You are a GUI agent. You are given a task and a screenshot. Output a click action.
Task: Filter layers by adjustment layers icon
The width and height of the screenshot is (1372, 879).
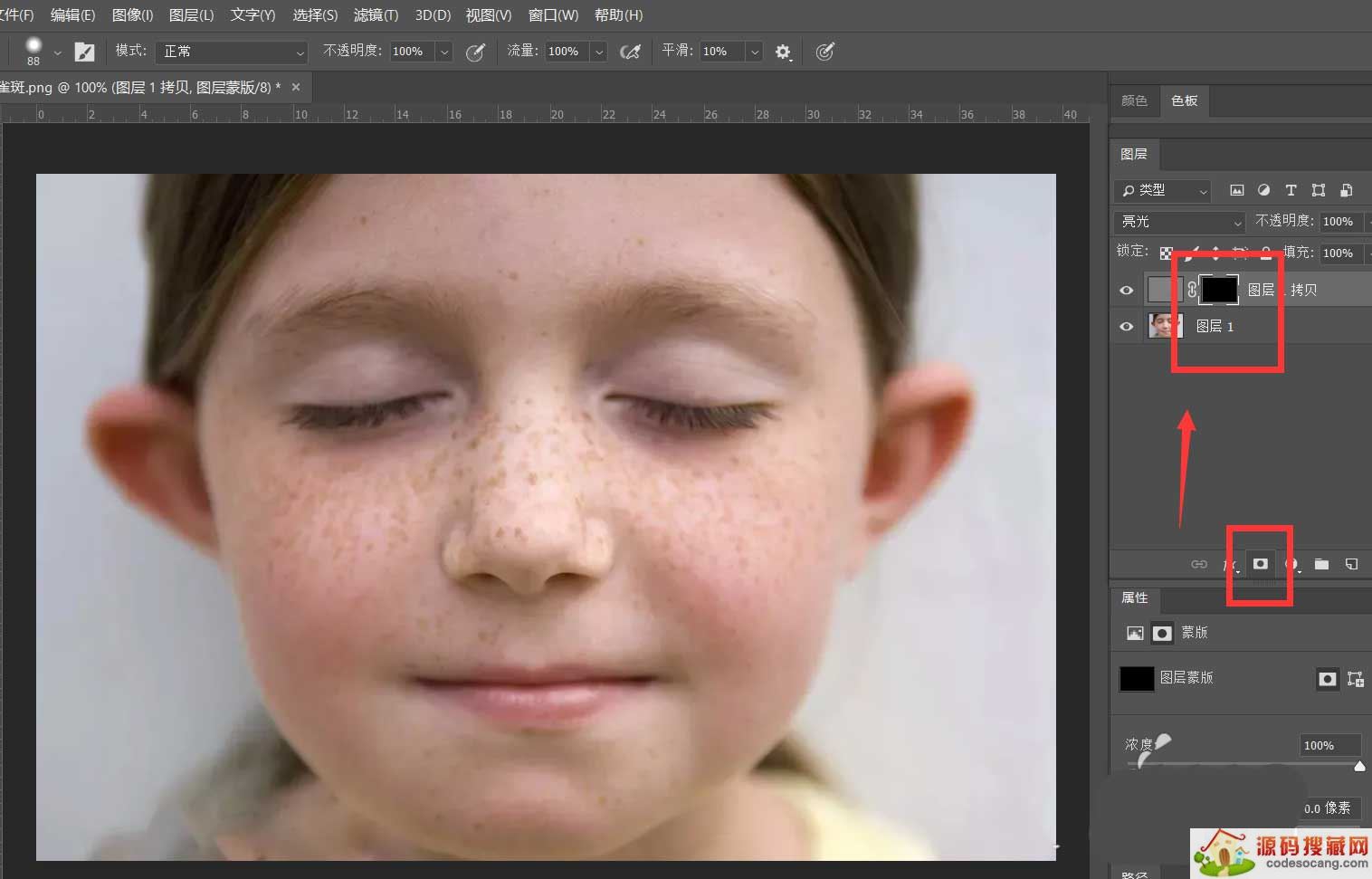[1263, 190]
